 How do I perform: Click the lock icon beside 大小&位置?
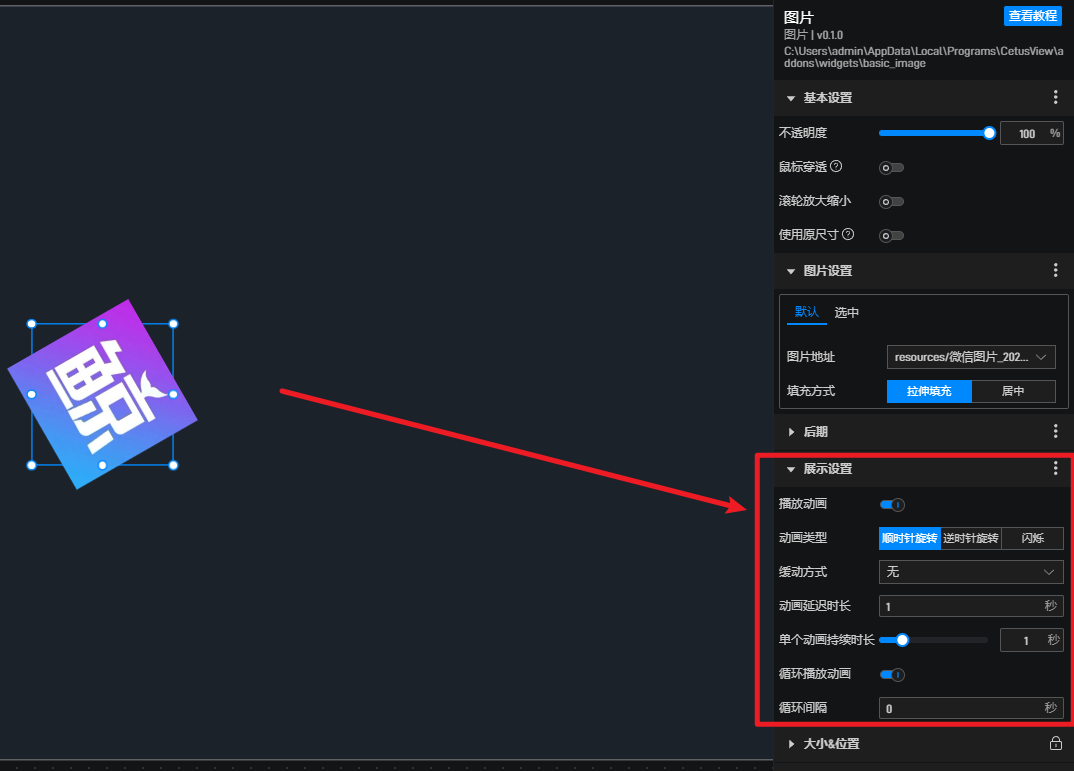pyautogui.click(x=1055, y=744)
